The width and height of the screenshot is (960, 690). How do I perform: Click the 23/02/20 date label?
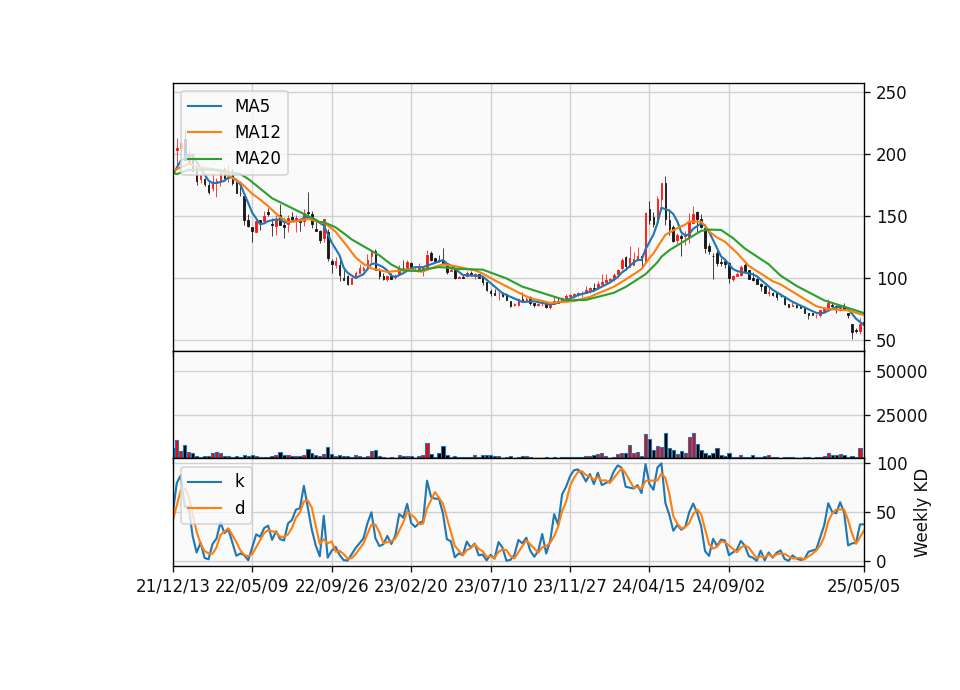[411, 586]
